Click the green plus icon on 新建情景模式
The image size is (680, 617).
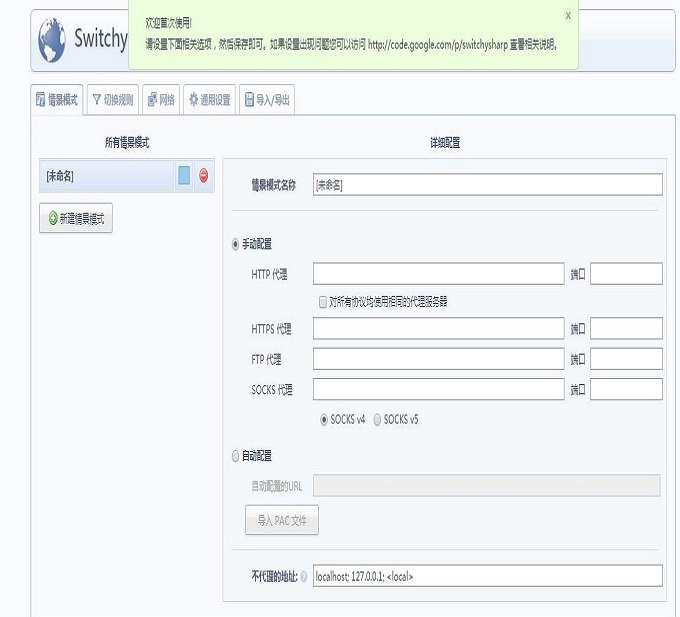(x=53, y=218)
